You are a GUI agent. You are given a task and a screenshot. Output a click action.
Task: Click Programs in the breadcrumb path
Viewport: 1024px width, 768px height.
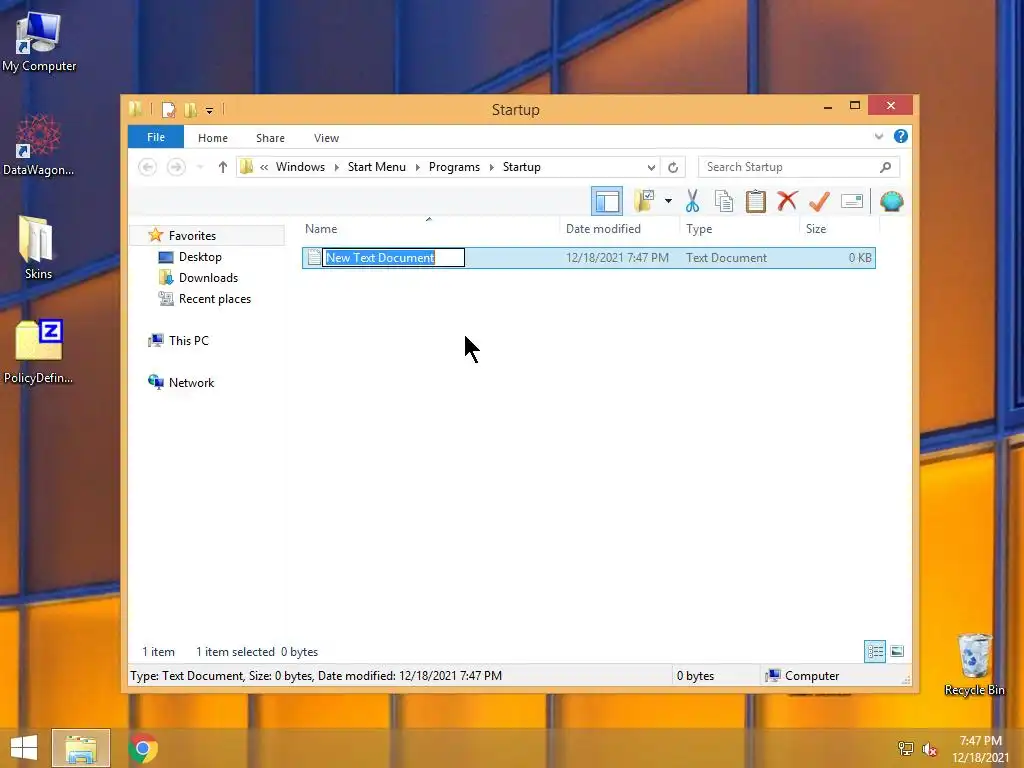coord(455,167)
